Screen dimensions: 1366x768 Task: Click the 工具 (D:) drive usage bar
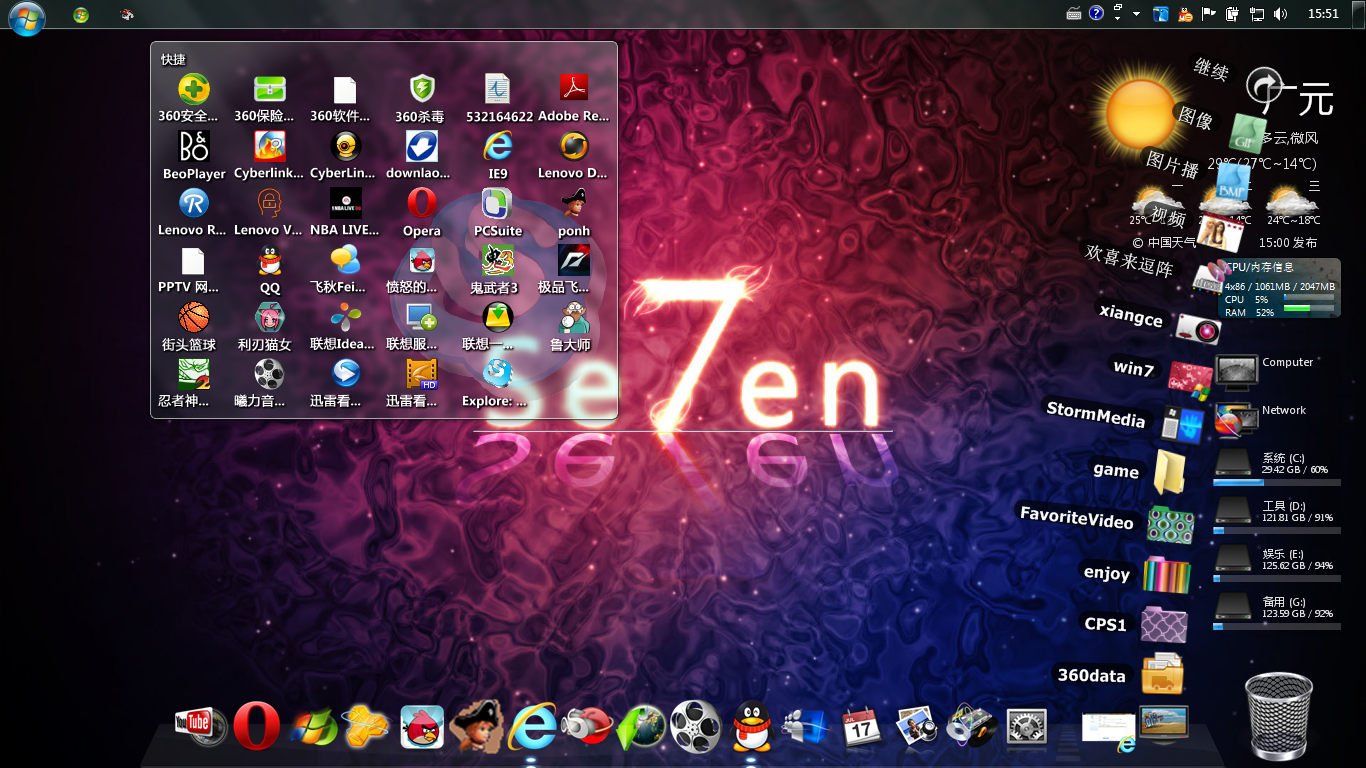(x=1277, y=530)
